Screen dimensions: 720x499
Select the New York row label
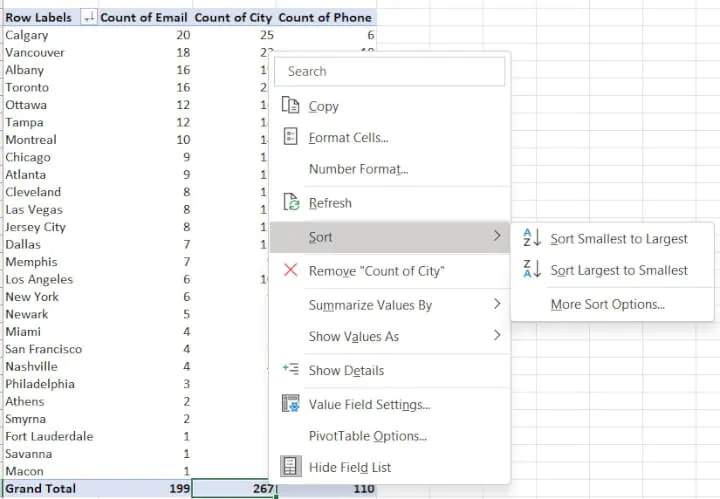point(32,297)
